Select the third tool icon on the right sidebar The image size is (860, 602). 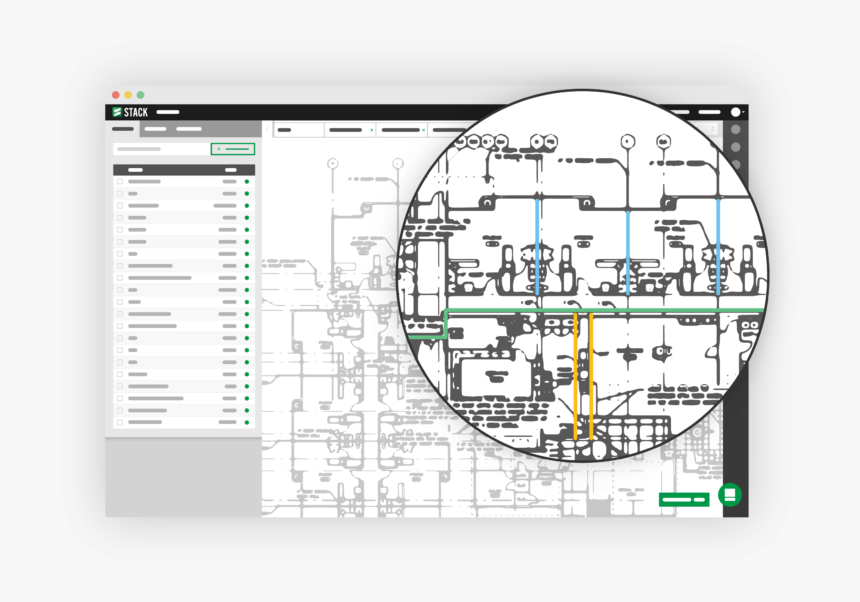tap(737, 164)
